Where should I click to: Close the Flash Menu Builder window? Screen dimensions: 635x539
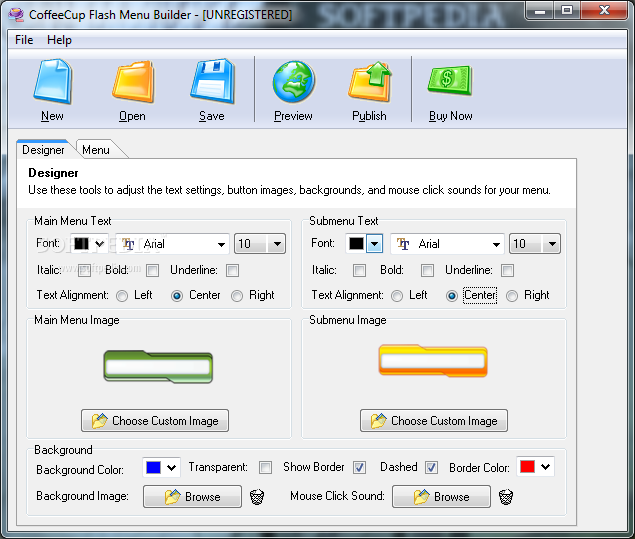point(604,11)
